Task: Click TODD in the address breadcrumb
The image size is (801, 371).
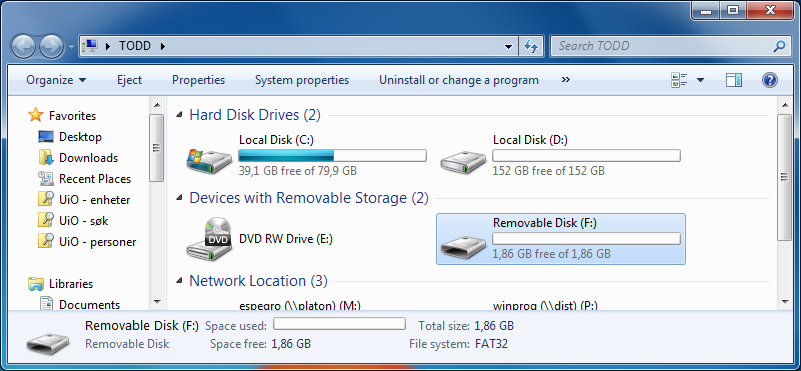Action: (135, 46)
